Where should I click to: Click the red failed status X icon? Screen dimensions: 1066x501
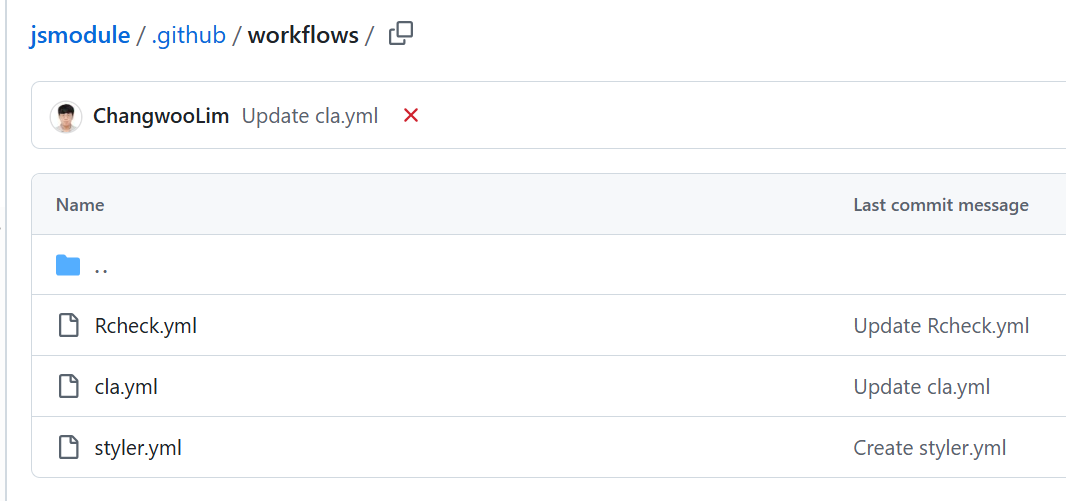[410, 116]
